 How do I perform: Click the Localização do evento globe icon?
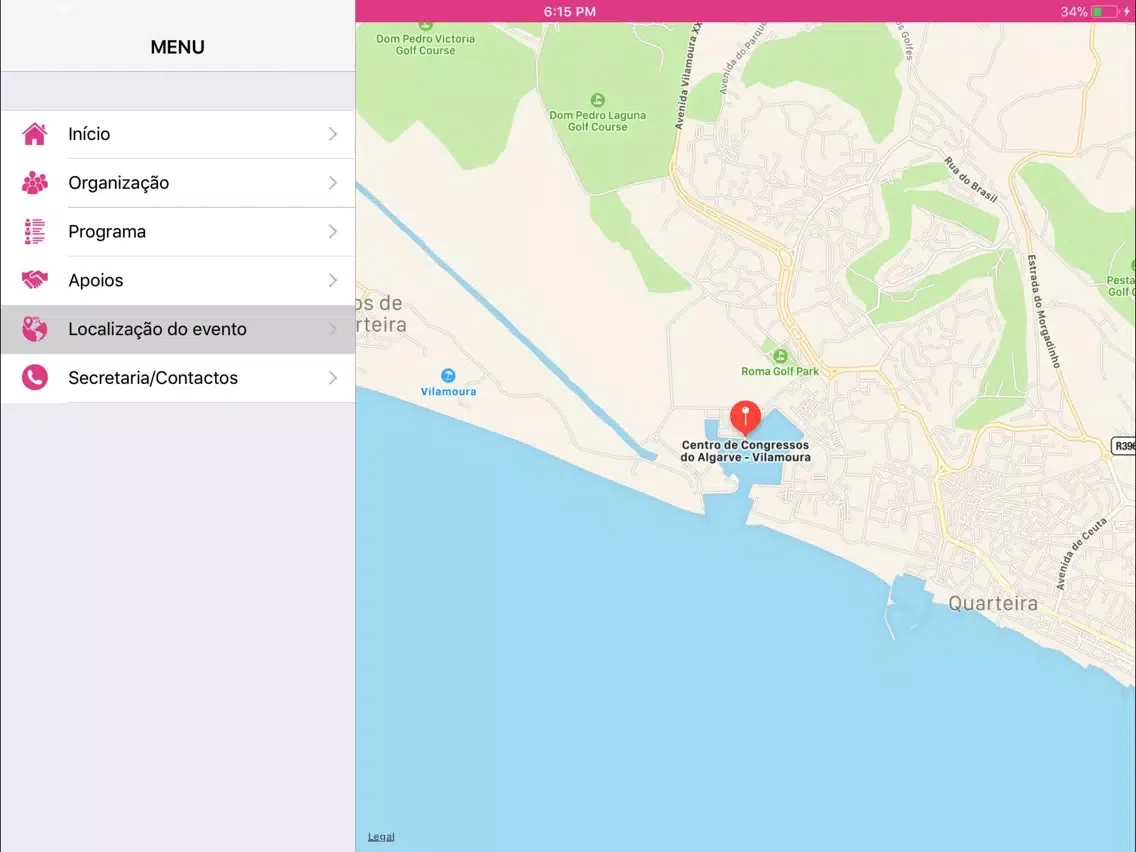(x=34, y=329)
